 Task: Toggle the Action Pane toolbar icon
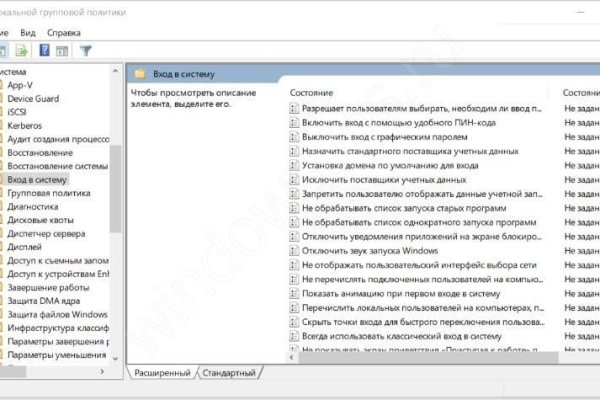coord(62,50)
